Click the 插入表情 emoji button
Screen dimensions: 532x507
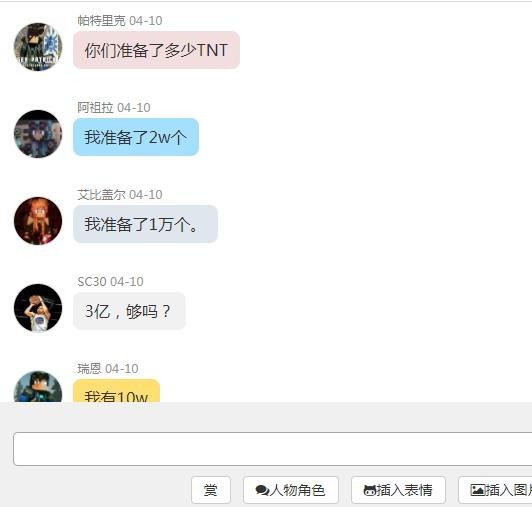398,490
